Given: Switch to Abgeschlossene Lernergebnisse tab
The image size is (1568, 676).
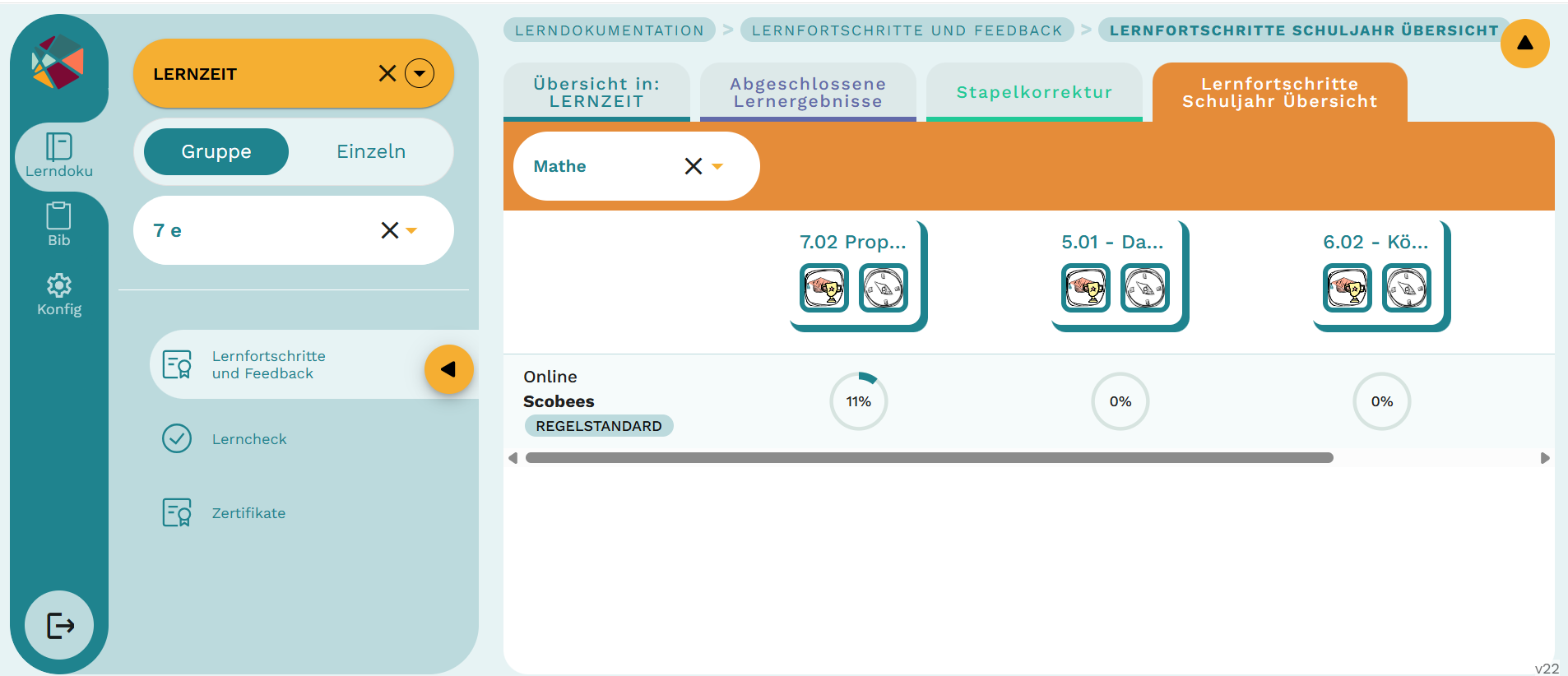Looking at the screenshot, I should pyautogui.click(x=808, y=92).
